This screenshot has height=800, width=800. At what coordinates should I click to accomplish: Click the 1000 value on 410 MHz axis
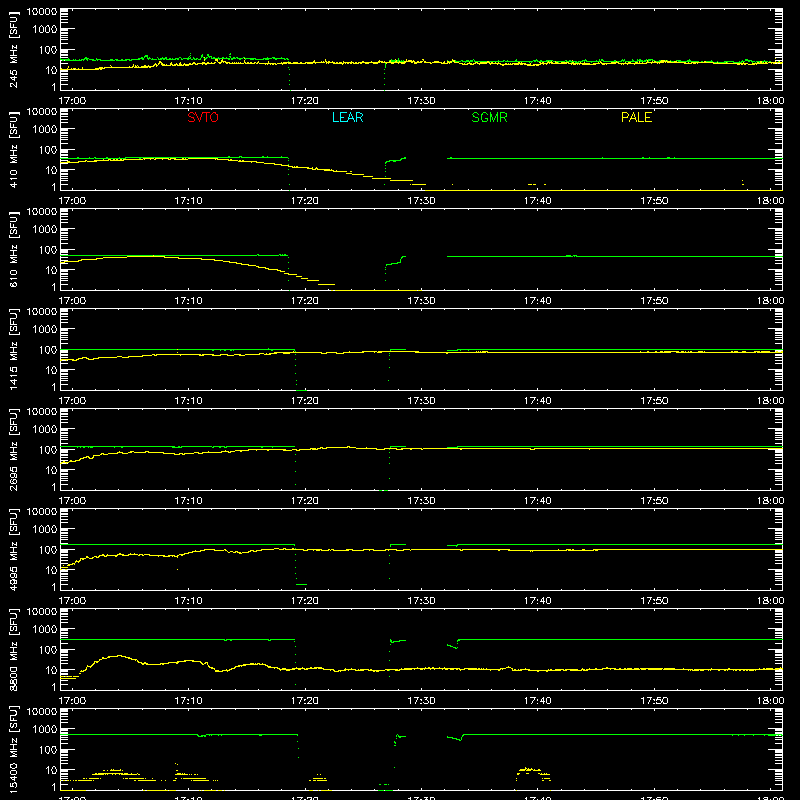(x=45, y=129)
